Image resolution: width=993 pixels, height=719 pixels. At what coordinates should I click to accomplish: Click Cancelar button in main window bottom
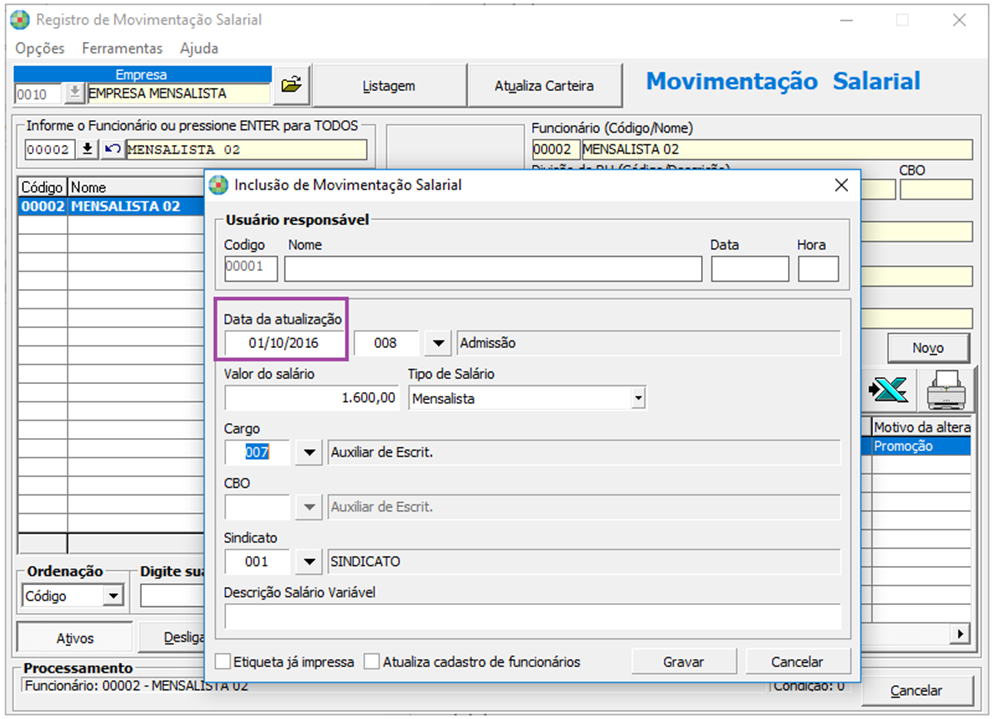tap(916, 690)
